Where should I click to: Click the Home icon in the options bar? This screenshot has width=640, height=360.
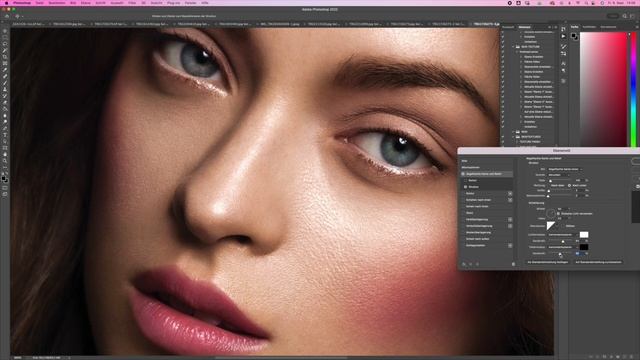click(7, 16)
